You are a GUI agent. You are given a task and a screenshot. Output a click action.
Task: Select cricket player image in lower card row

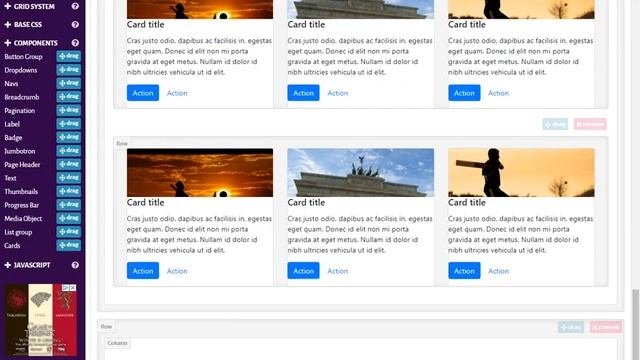coord(521,173)
